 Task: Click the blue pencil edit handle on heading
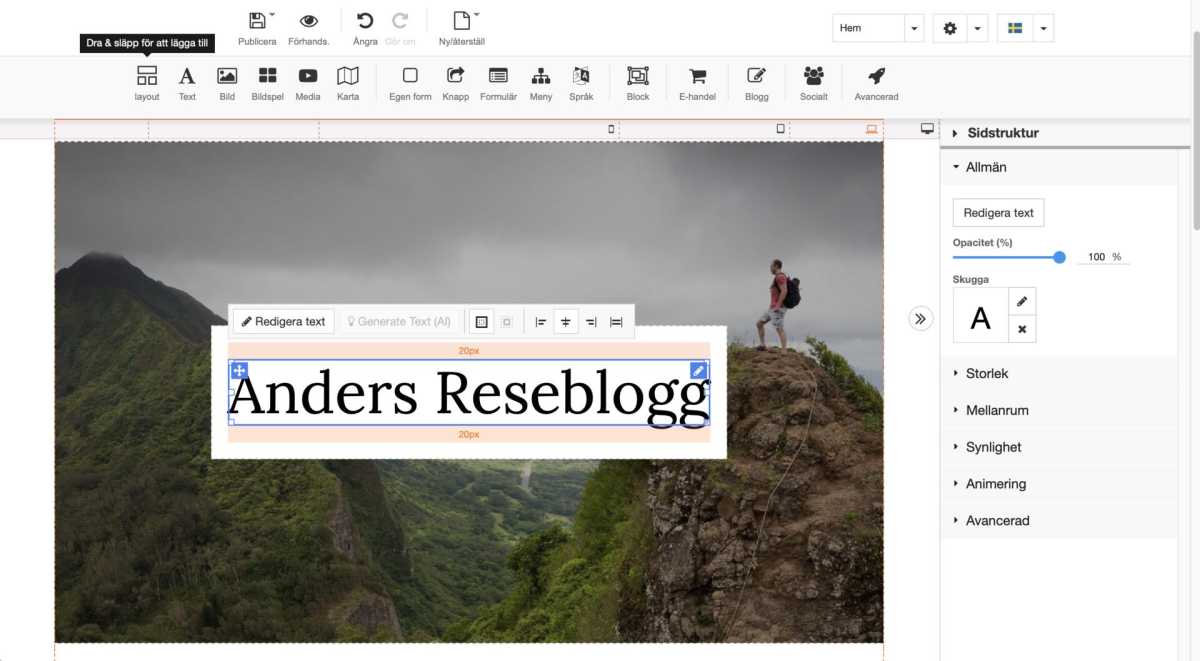[698, 371]
